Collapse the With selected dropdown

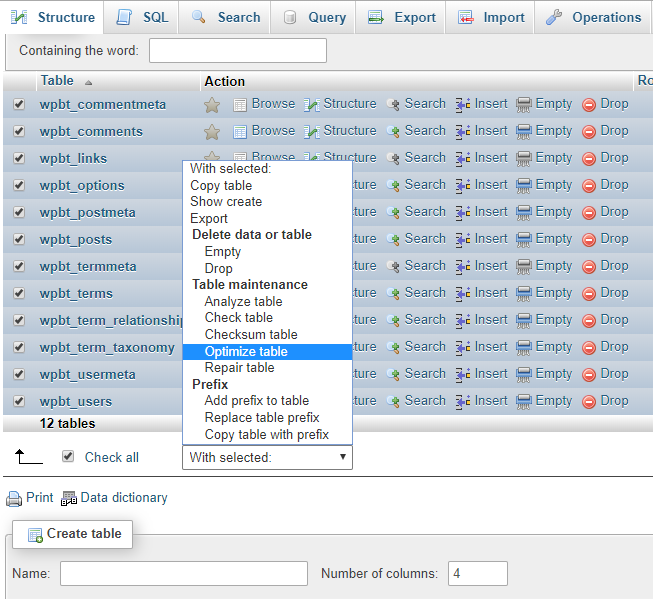coord(268,457)
